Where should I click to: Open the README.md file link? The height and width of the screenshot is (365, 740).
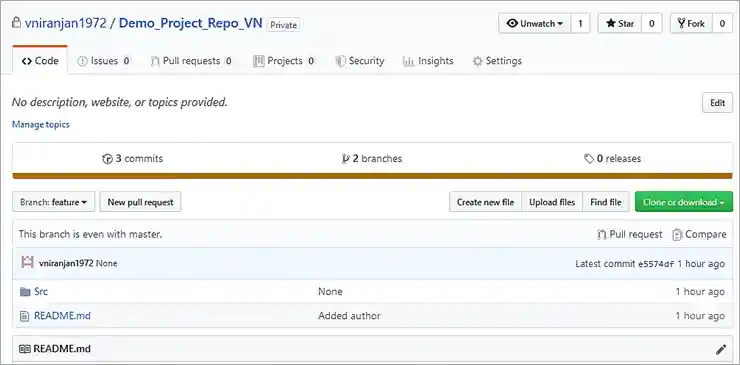coord(62,316)
